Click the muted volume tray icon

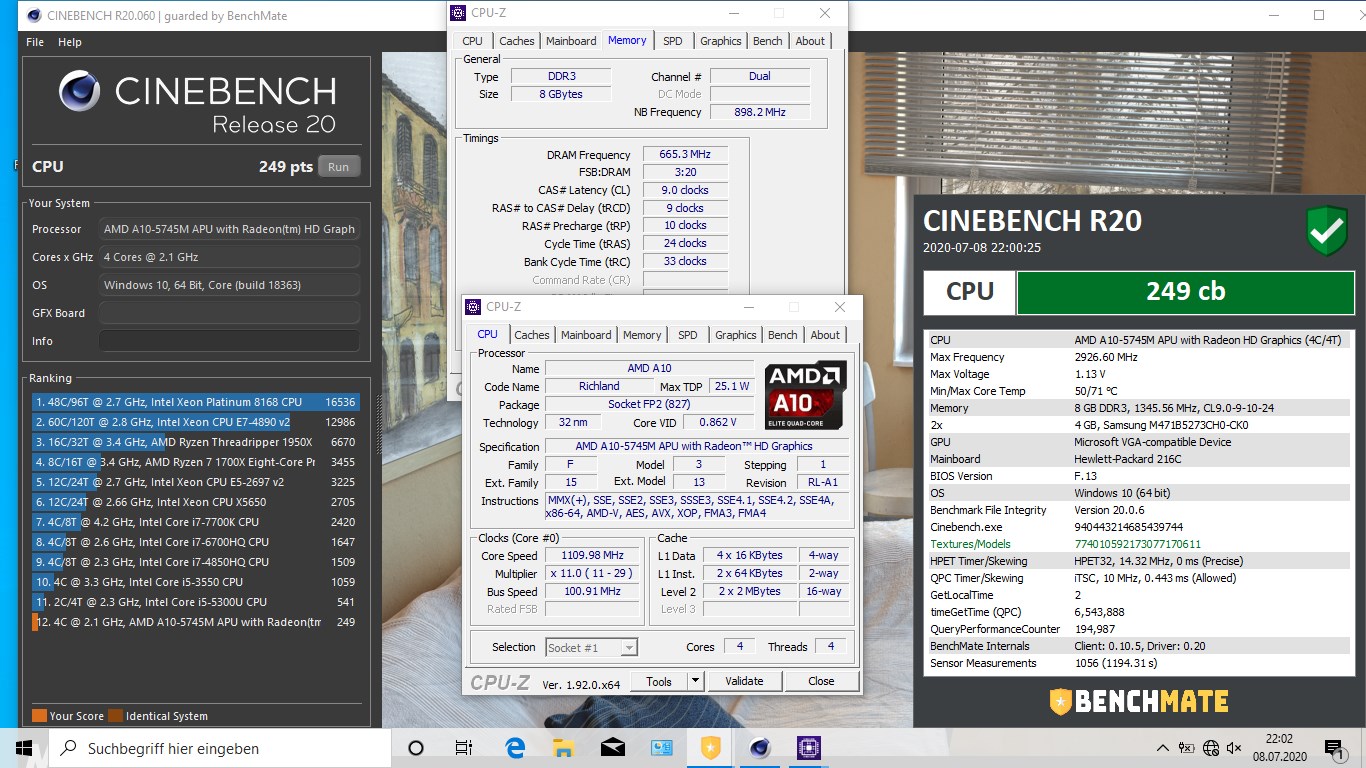(1235, 748)
